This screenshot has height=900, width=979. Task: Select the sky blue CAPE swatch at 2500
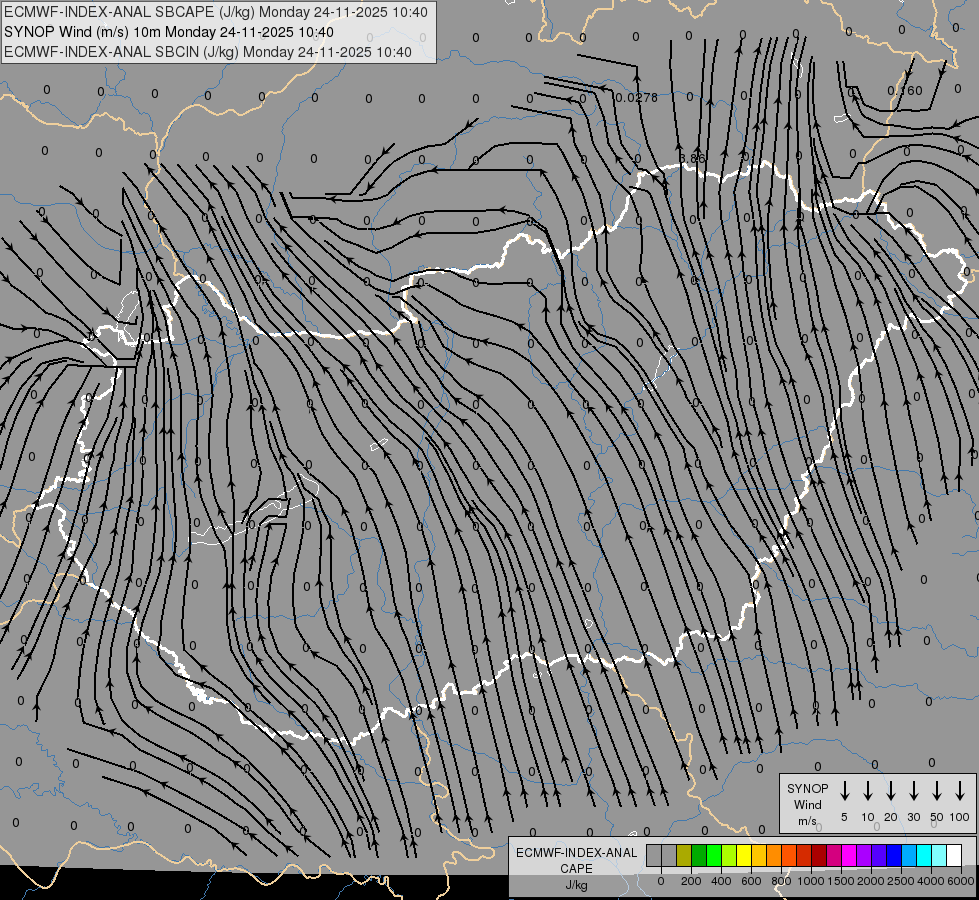910,855
